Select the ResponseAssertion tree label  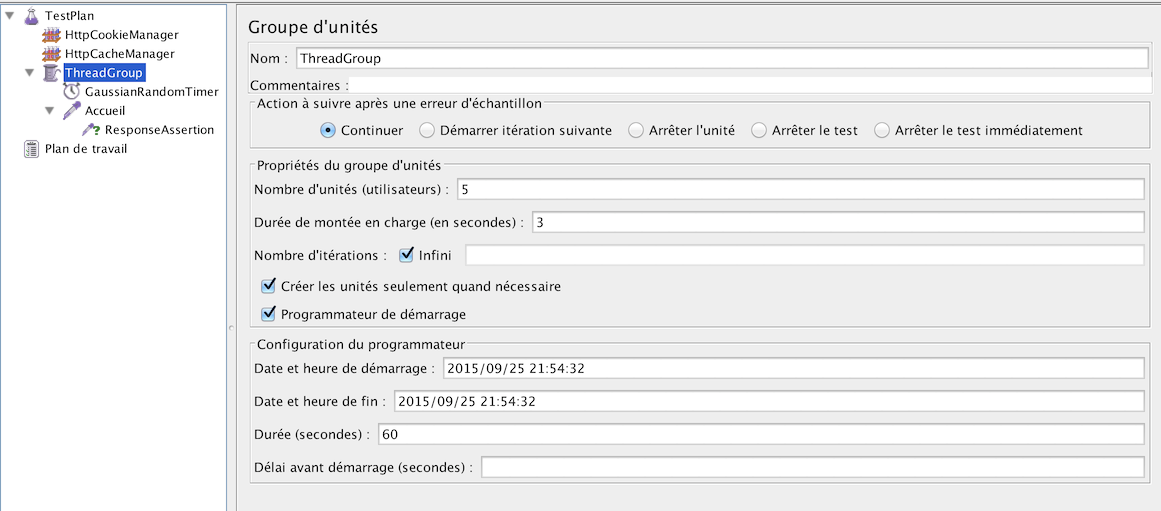point(159,130)
